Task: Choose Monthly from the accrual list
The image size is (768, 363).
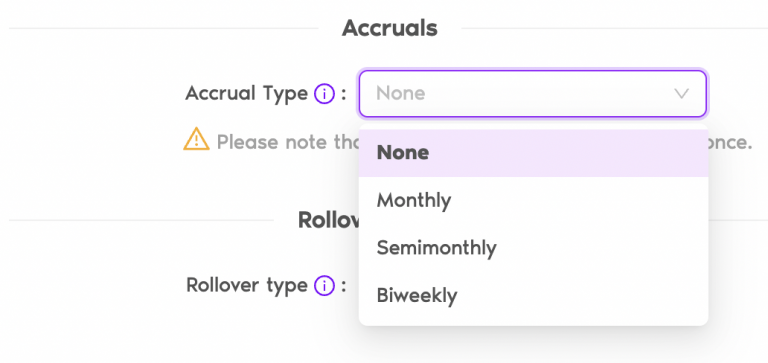Action: 533,200
